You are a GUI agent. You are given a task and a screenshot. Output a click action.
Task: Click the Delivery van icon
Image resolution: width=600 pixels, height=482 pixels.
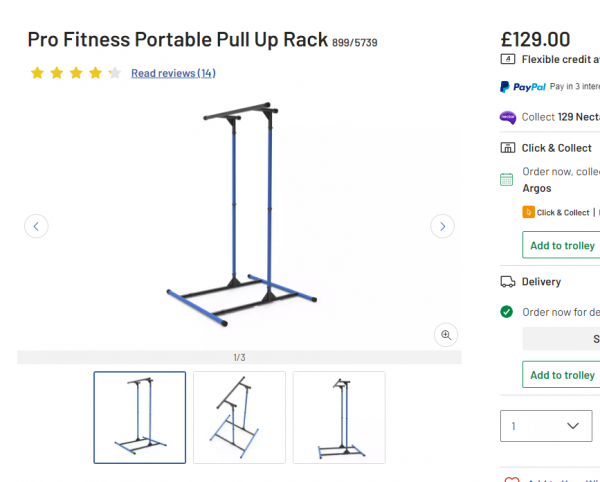508,282
